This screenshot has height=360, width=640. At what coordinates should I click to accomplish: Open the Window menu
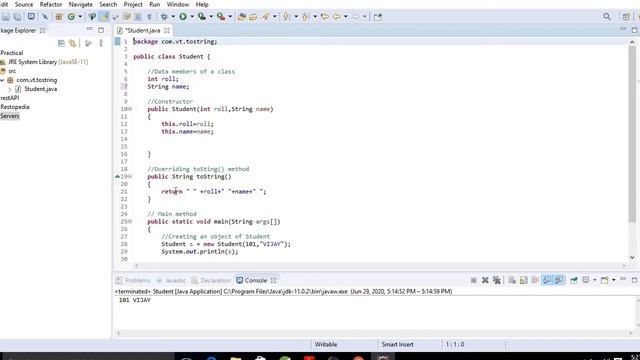tap(178, 4)
